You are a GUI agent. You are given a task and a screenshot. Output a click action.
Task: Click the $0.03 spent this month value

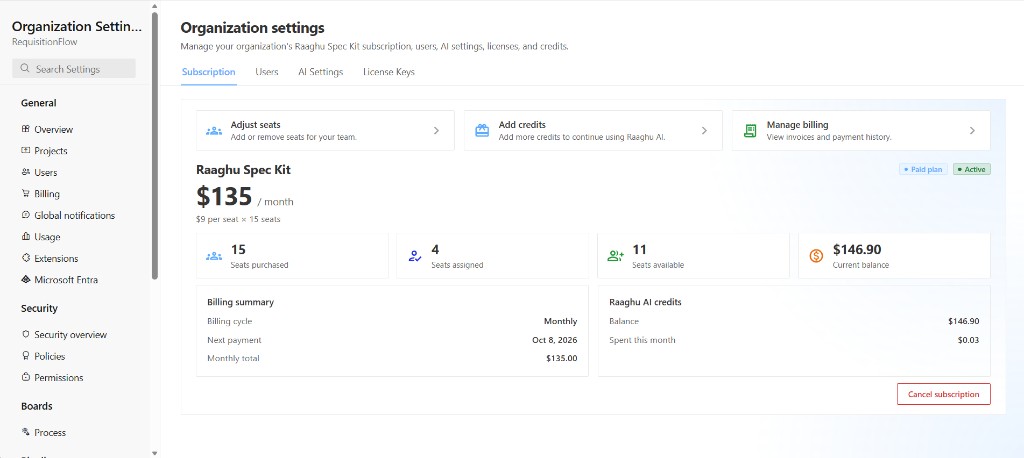(x=968, y=340)
